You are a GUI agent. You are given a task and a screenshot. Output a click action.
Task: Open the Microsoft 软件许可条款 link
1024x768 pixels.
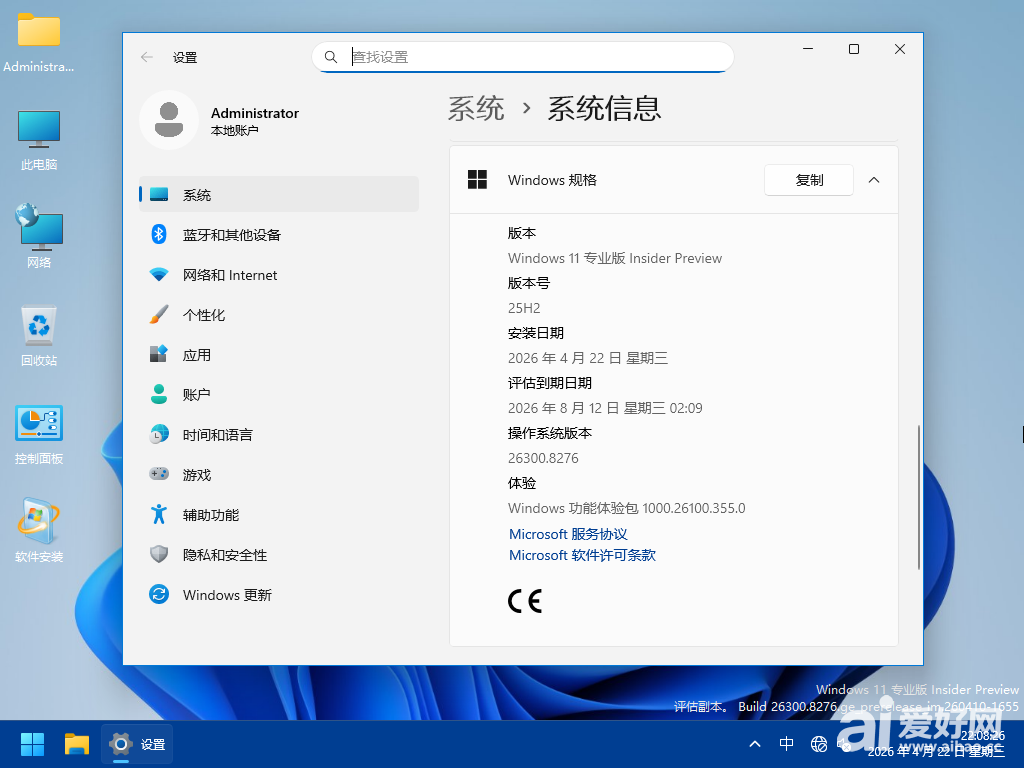pos(582,555)
